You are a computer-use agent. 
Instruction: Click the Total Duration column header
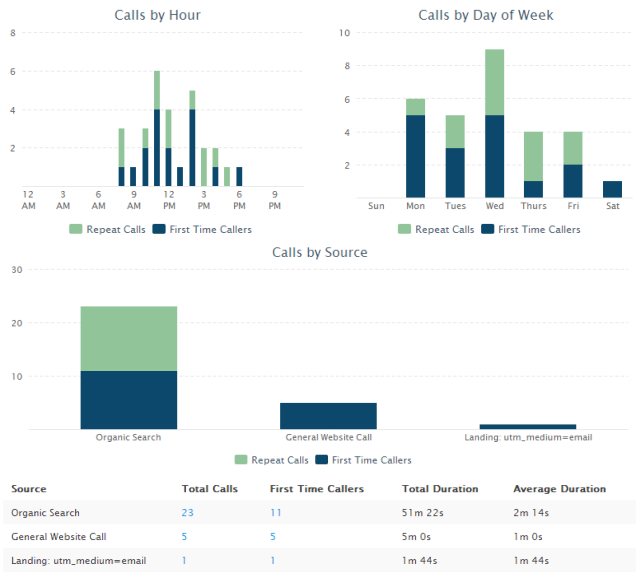click(x=440, y=488)
